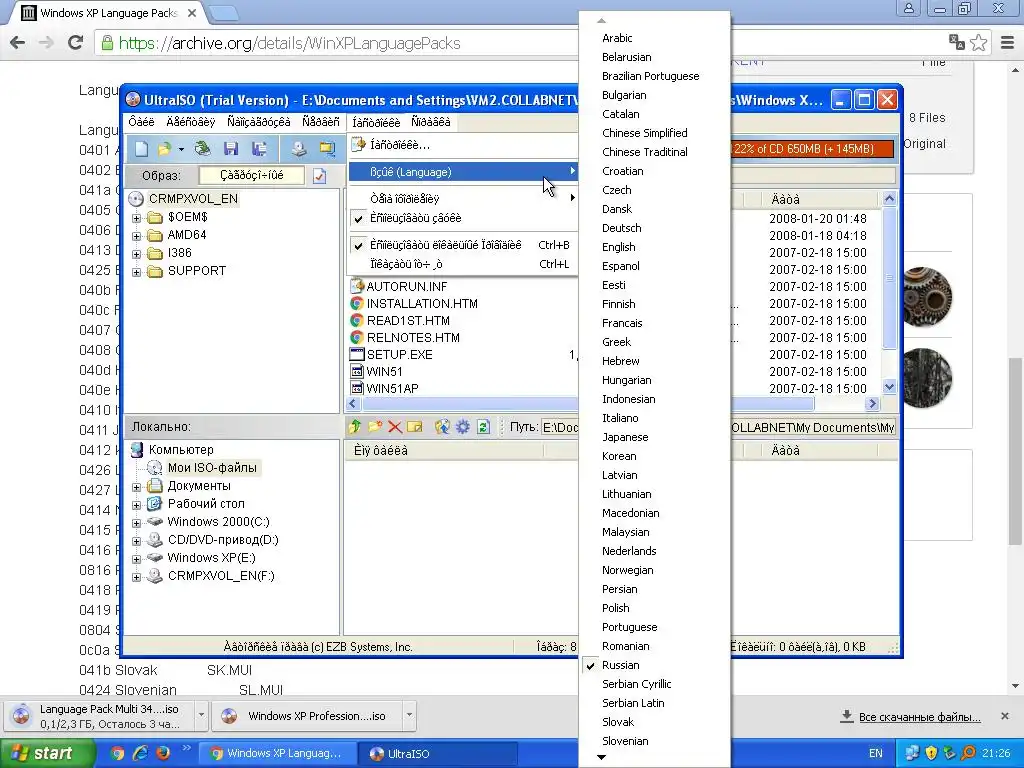Image resolution: width=1024 pixels, height=768 pixels.
Task: Click the bootable type field beside Образ
Action: click(251, 175)
